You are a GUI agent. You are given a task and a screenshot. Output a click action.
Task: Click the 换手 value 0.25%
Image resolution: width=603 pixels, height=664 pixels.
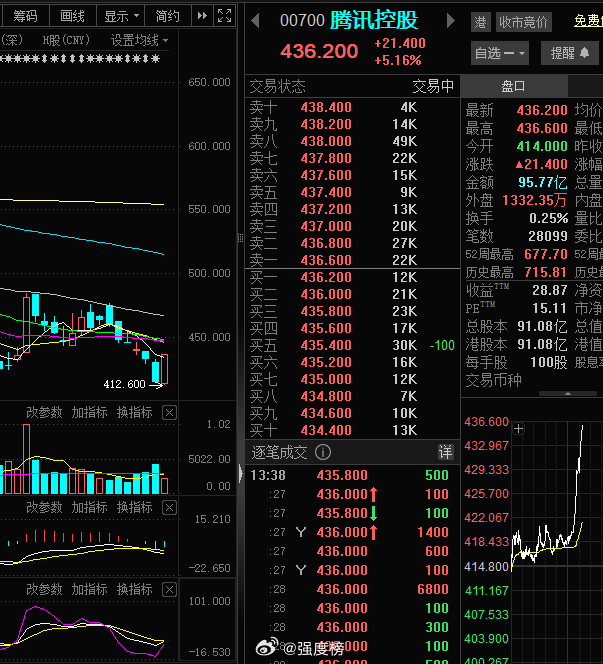[548, 218]
